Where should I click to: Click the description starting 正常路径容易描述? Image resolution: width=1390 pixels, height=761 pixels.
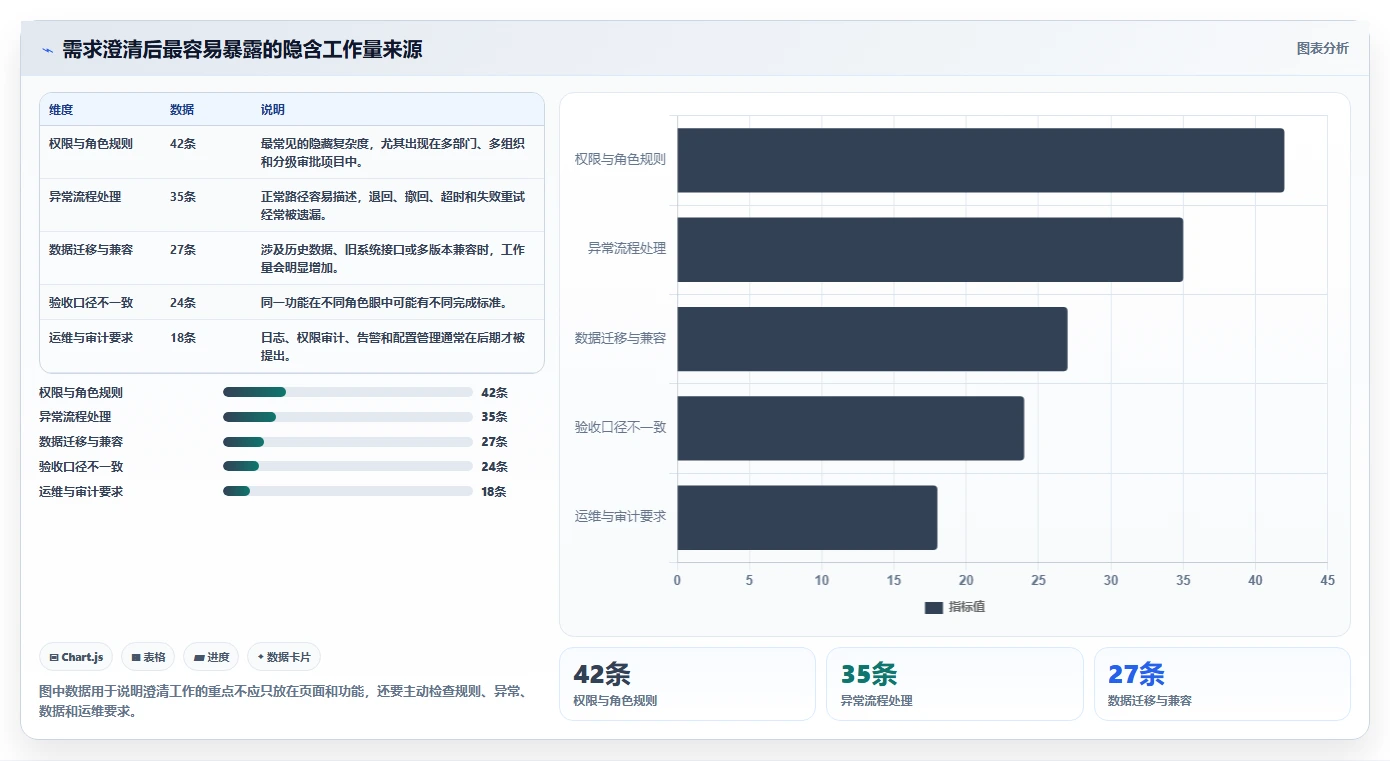[393, 206]
